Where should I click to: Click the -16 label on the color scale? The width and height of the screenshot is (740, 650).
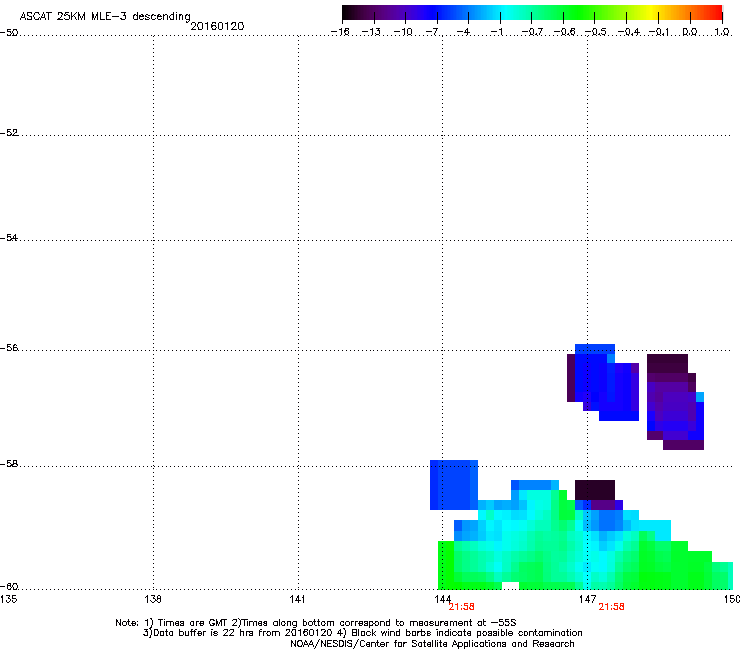(340, 32)
